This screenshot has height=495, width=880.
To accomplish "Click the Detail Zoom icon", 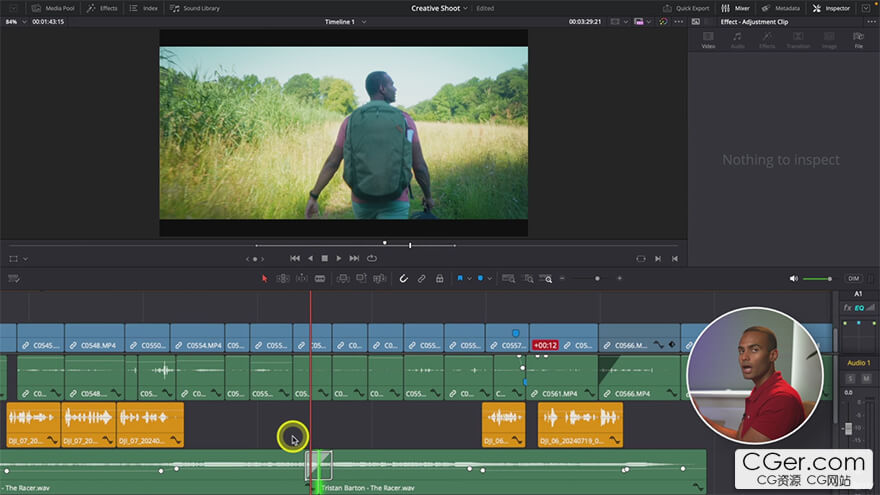I will (528, 278).
